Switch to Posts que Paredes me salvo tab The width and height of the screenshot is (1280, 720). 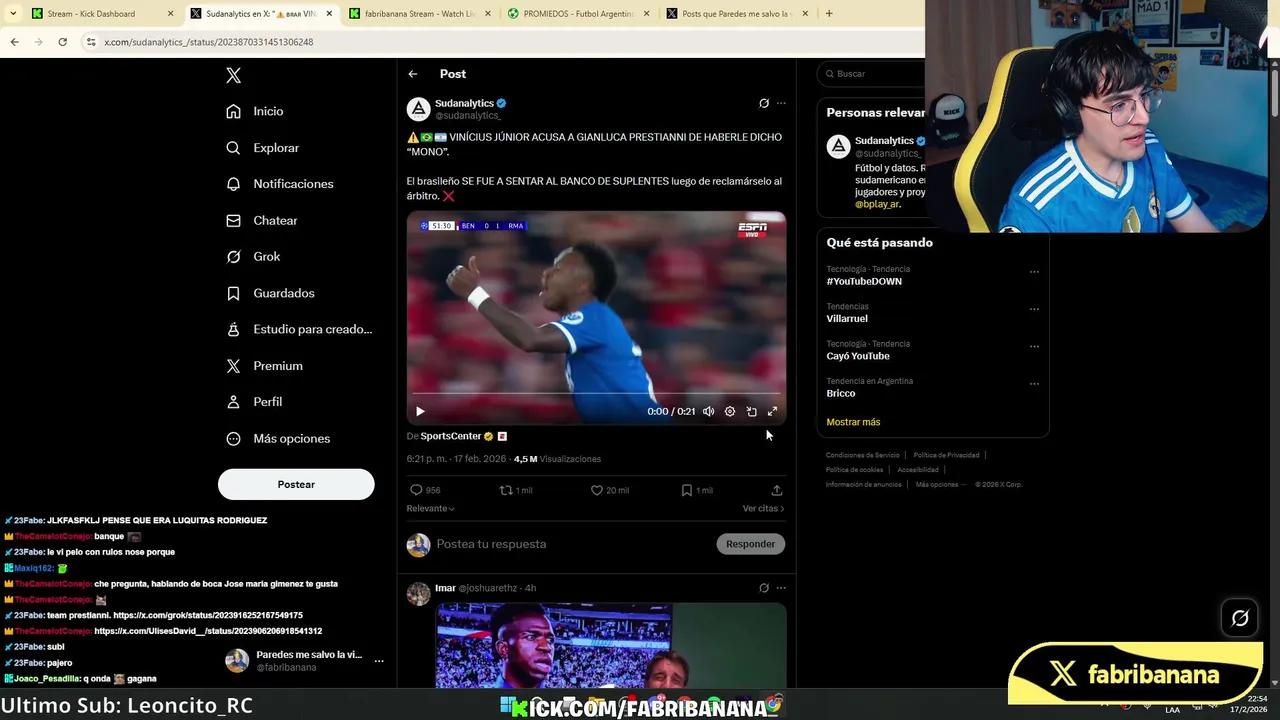coord(736,14)
